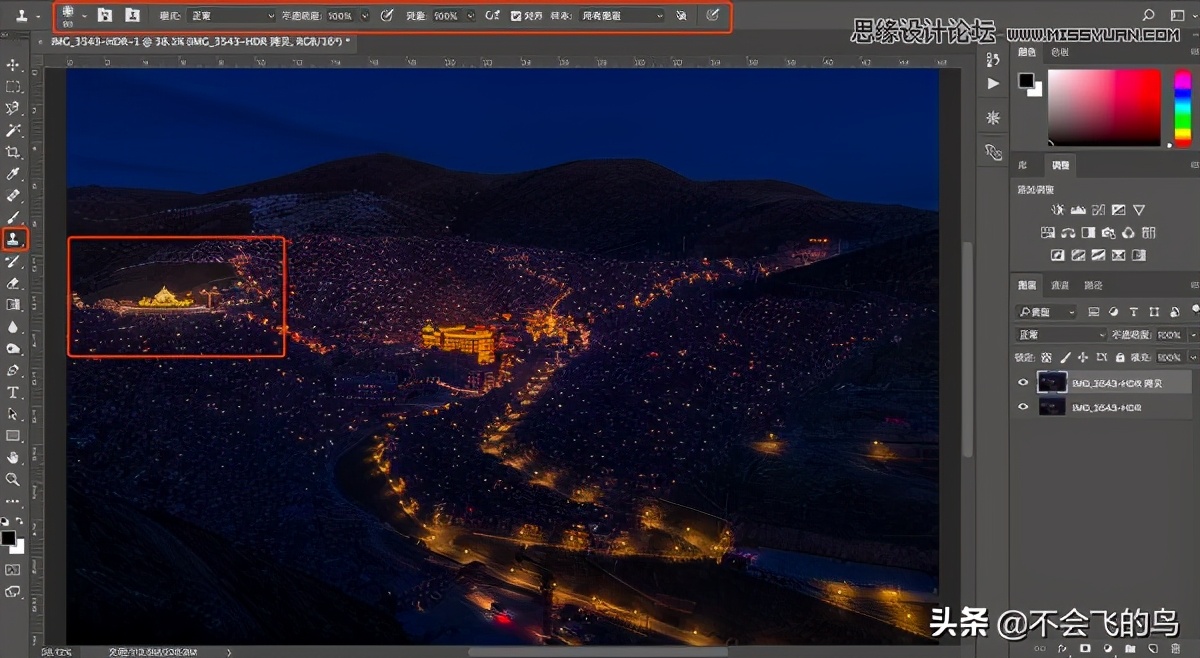Switch to the Channels tab

(x=1059, y=285)
